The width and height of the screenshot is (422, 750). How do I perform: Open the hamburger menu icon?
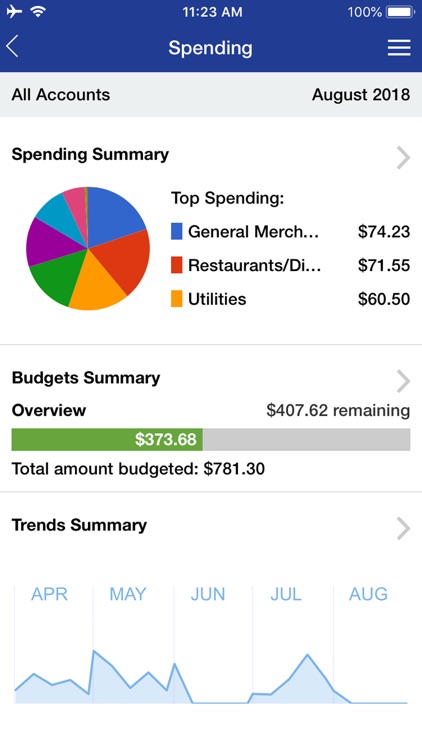coord(399,47)
